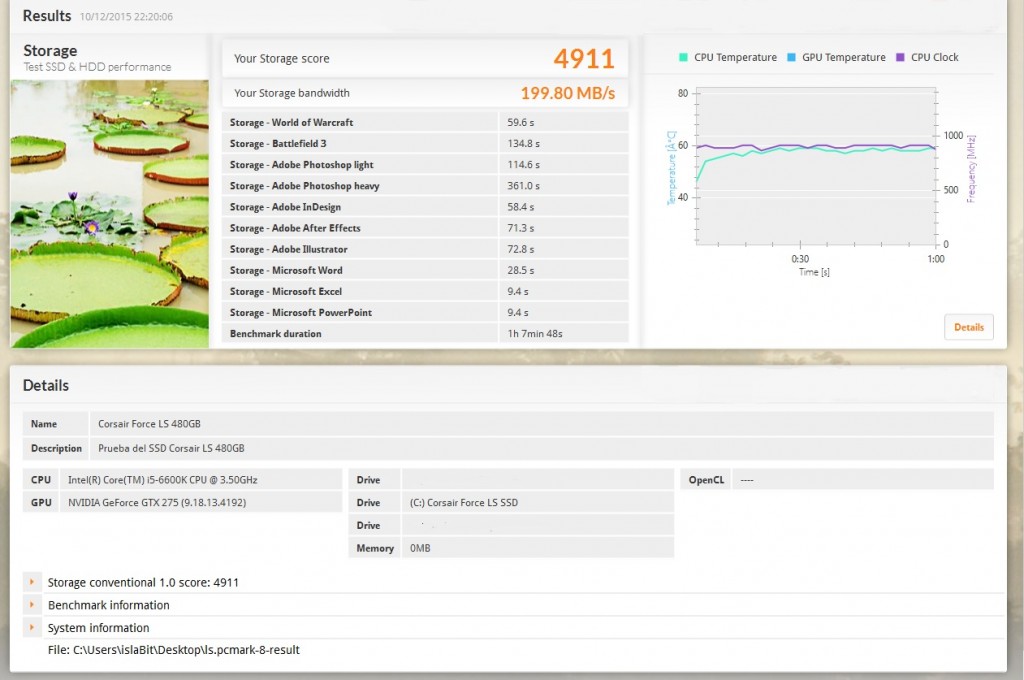Viewport: 1024px width, 680px height.
Task: Expand the Benchmark information section
Action: click(33, 605)
